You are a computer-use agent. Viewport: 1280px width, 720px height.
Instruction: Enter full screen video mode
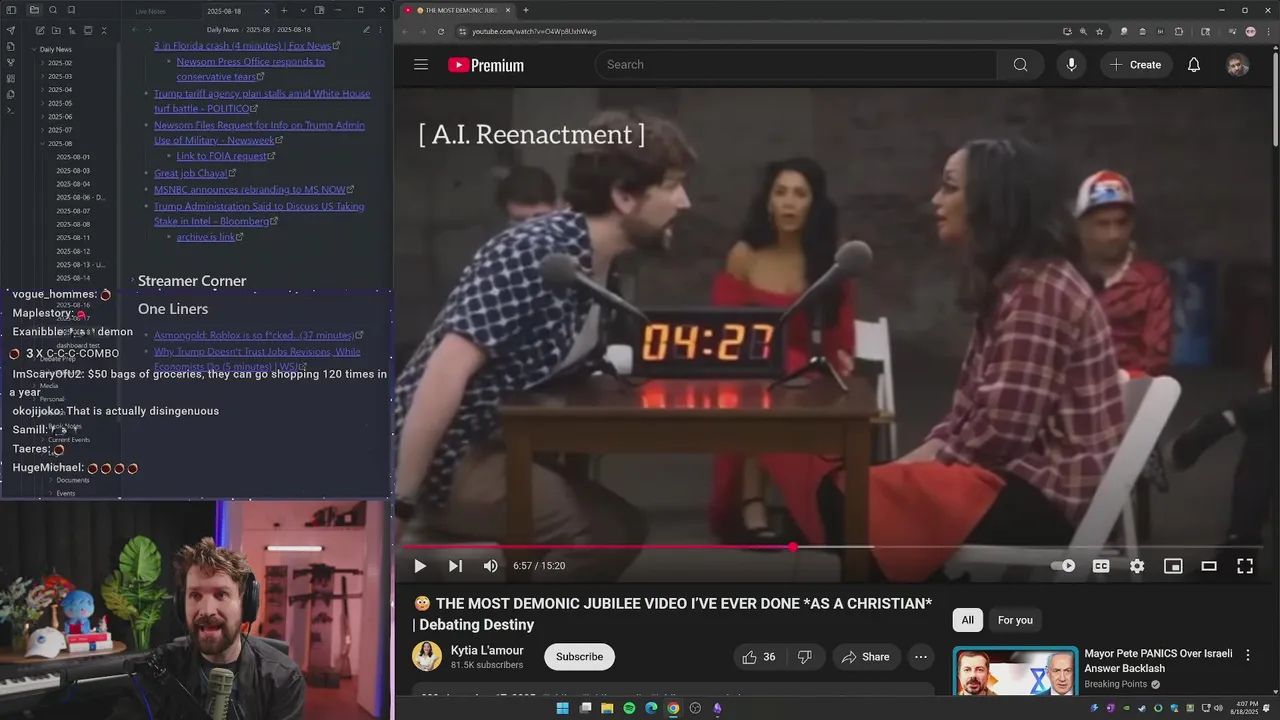[1245, 566]
